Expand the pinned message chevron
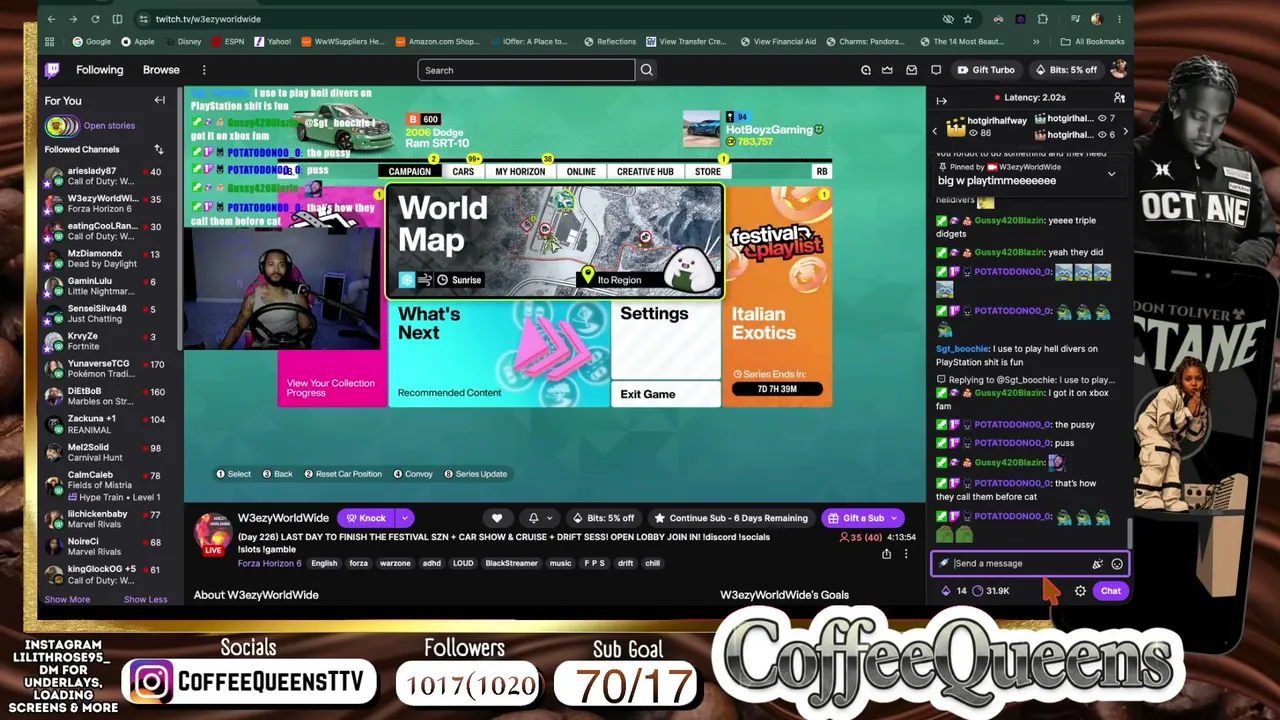1280x720 pixels. (1111, 174)
